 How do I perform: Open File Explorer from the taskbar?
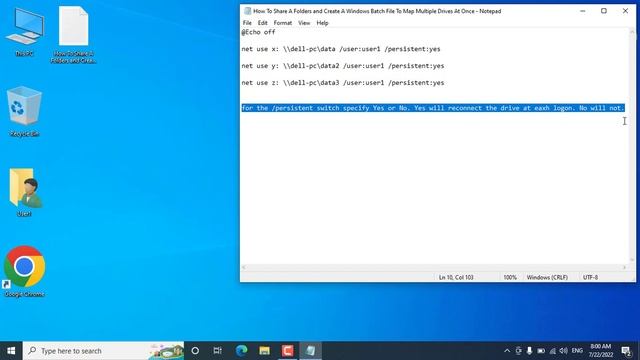[x=264, y=351]
